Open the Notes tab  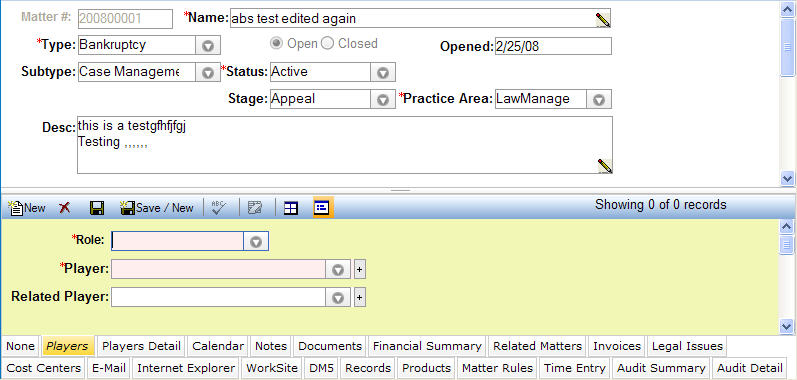[x=271, y=346]
